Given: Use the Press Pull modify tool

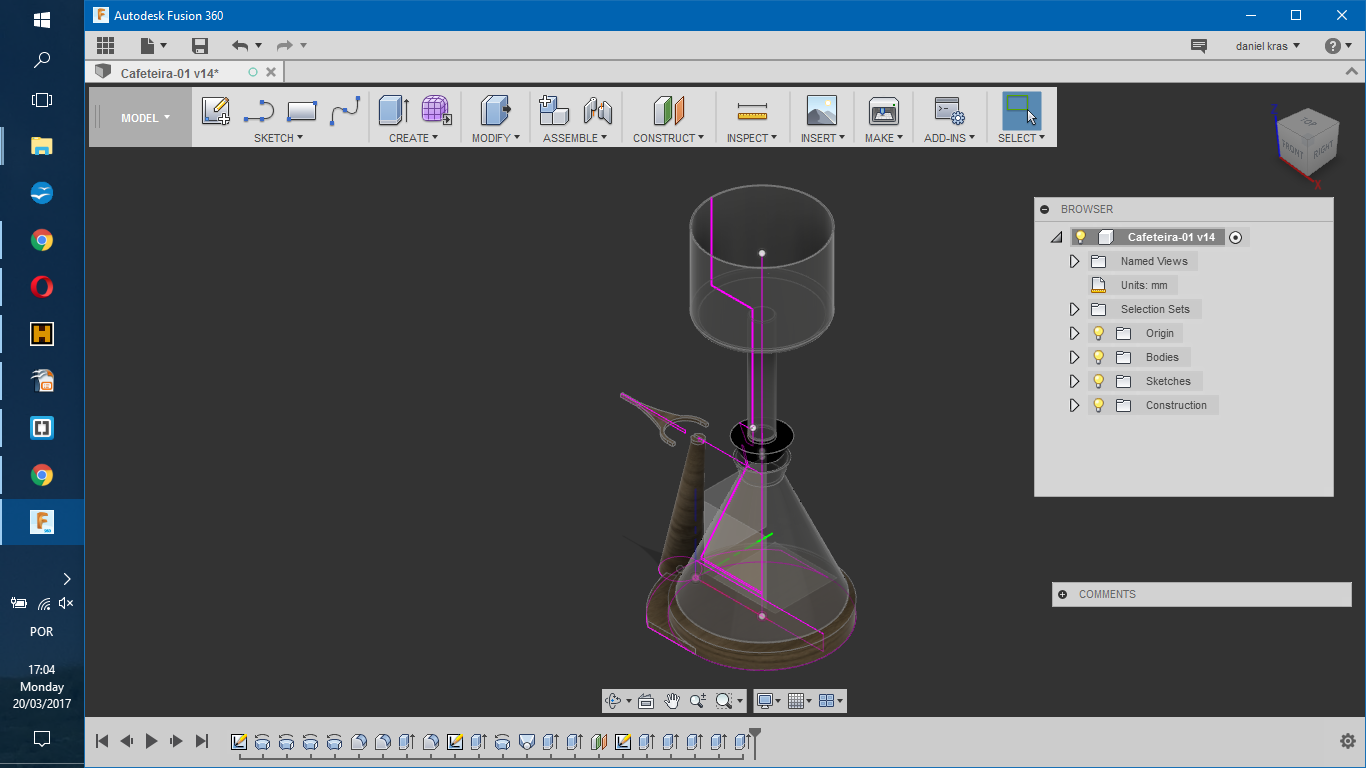Looking at the screenshot, I should pyautogui.click(x=495, y=110).
